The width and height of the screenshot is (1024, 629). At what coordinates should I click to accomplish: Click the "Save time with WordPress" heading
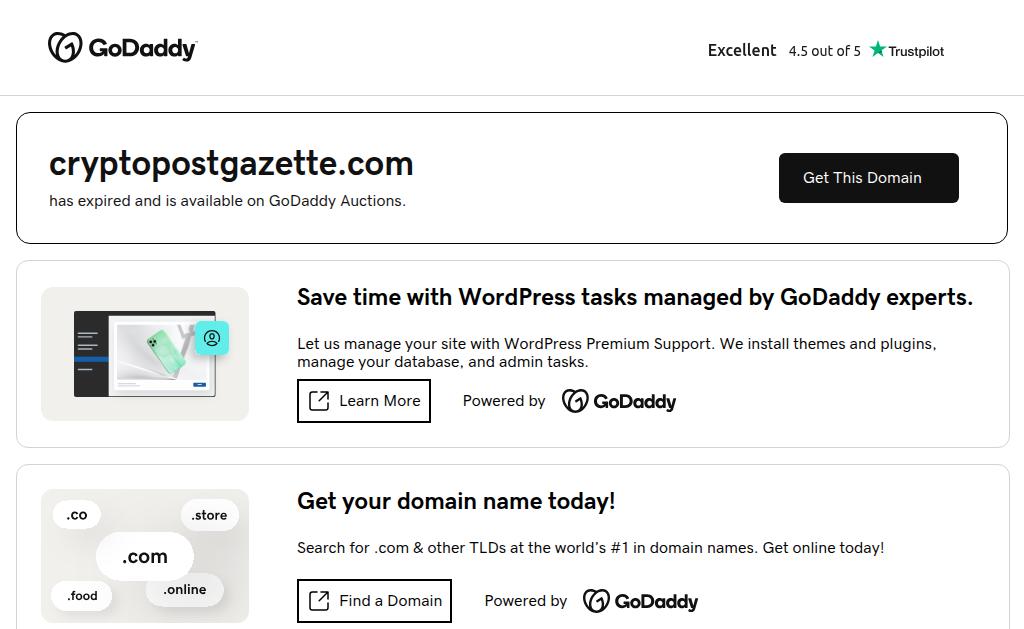click(x=634, y=297)
